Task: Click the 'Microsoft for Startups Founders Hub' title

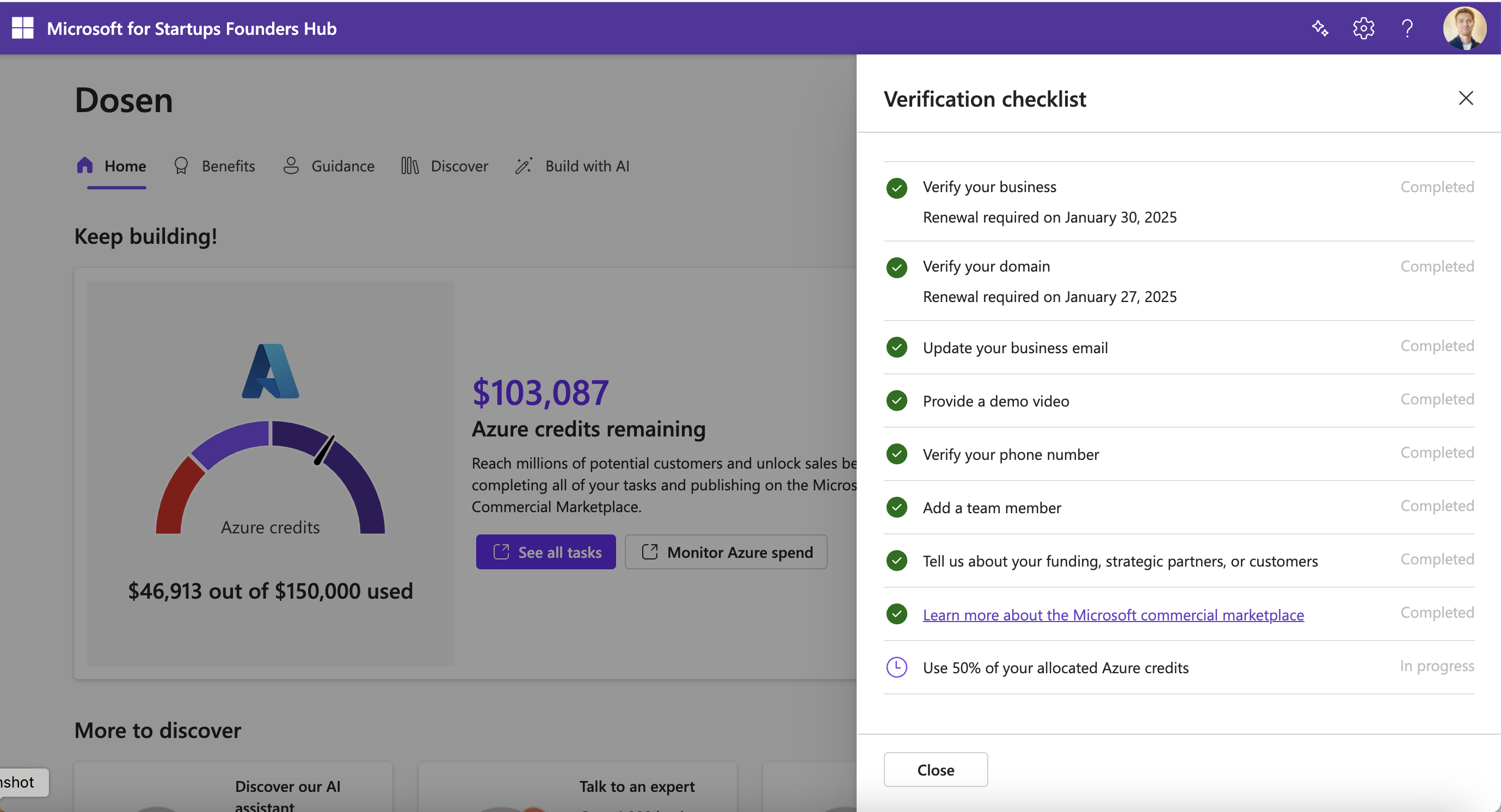Action: (192, 28)
